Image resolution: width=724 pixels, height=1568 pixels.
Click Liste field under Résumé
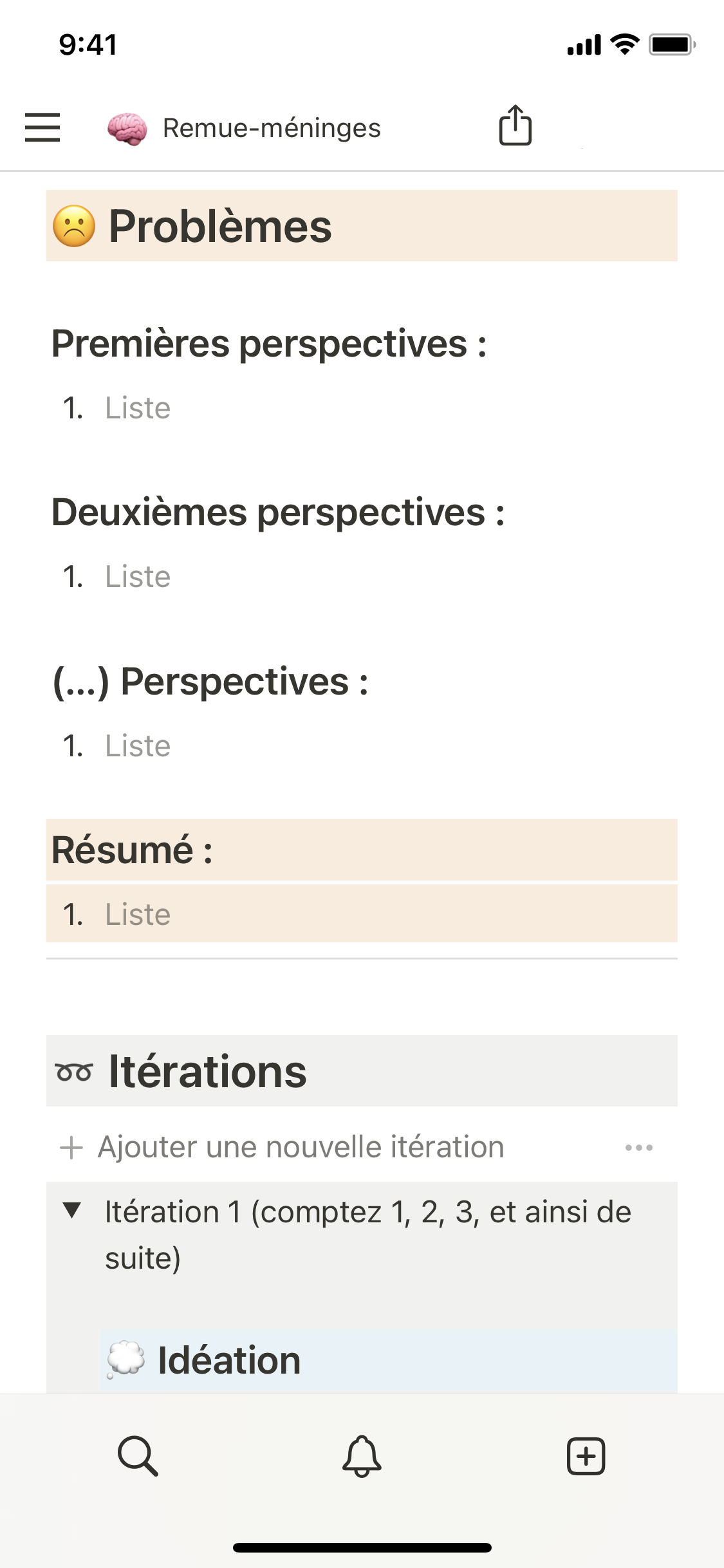coord(138,915)
